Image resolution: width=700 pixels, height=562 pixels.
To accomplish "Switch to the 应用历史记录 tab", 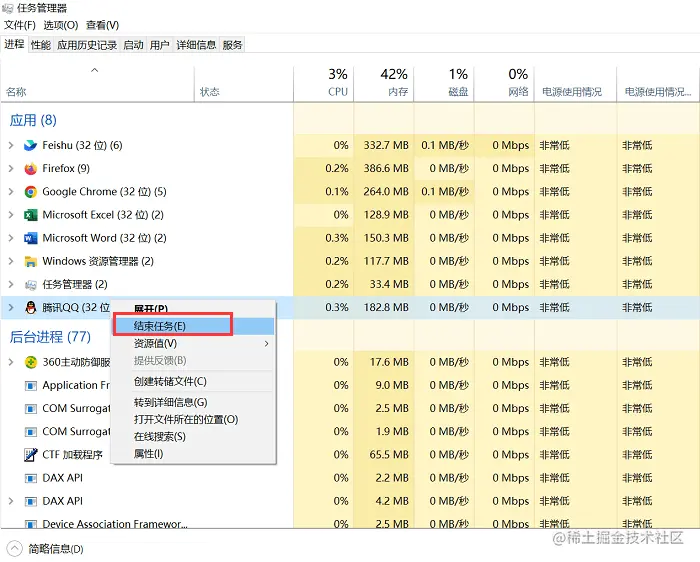I will (x=87, y=45).
